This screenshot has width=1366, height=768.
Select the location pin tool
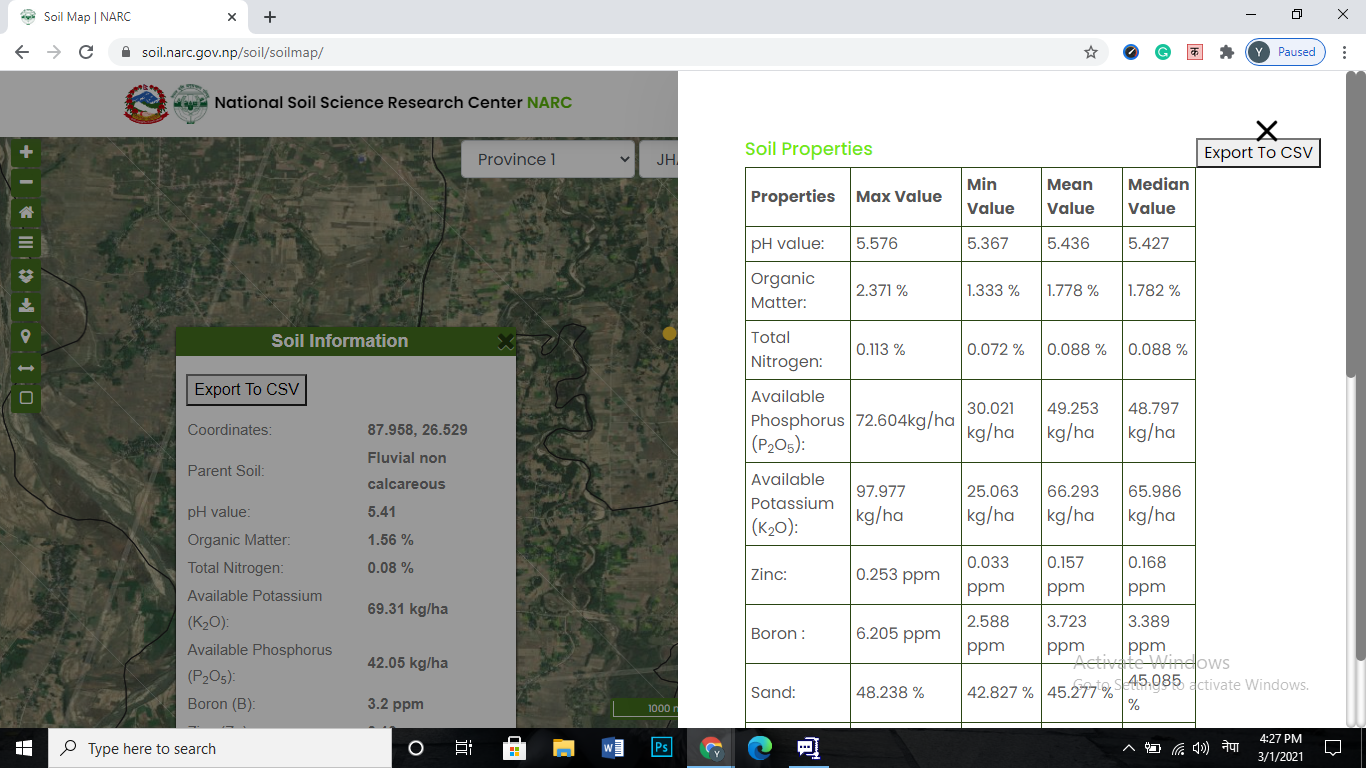(x=26, y=336)
